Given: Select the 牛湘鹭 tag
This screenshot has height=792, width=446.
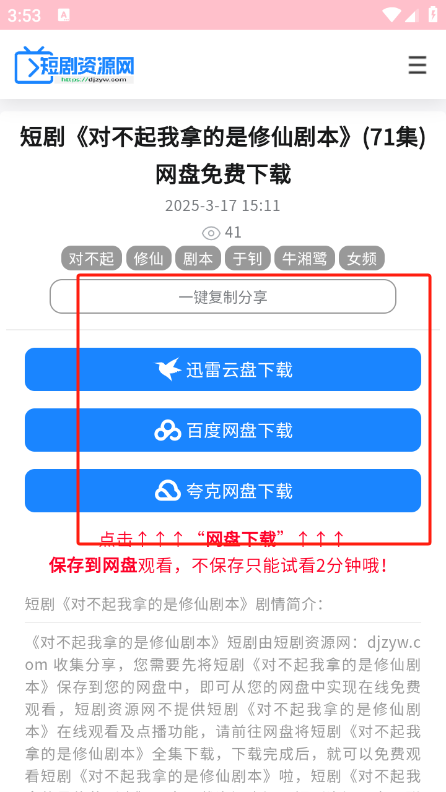Looking at the screenshot, I should click(x=305, y=259).
